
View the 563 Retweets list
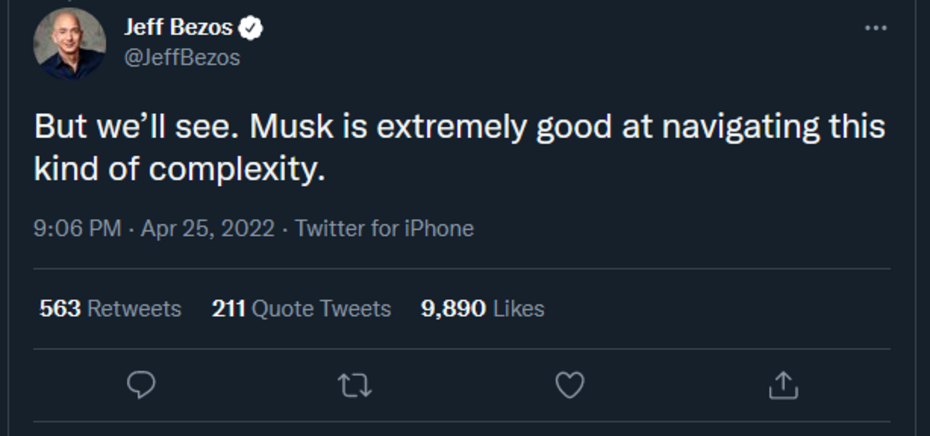[x=110, y=309]
